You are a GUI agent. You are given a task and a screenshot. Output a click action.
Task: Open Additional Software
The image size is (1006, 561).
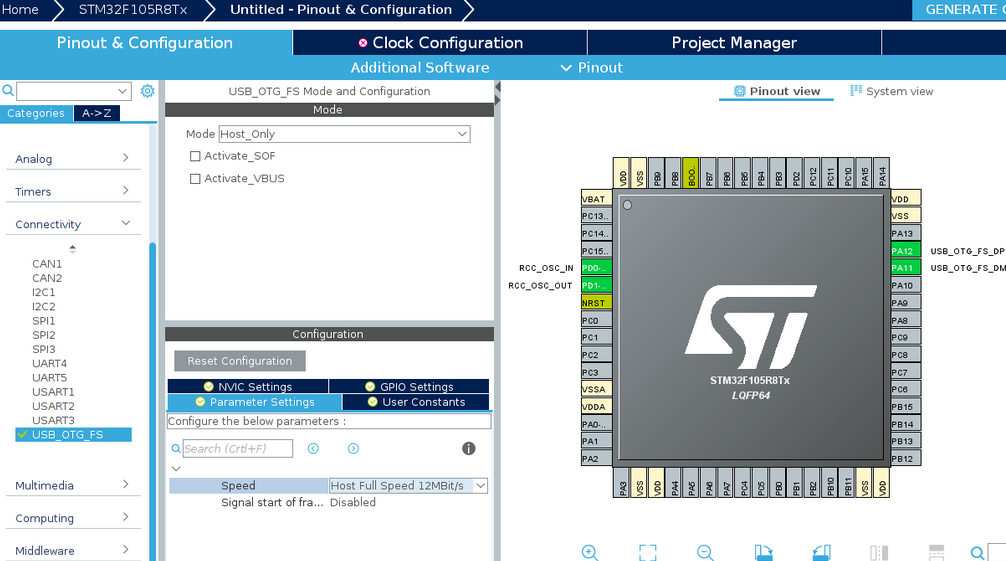[420, 67]
